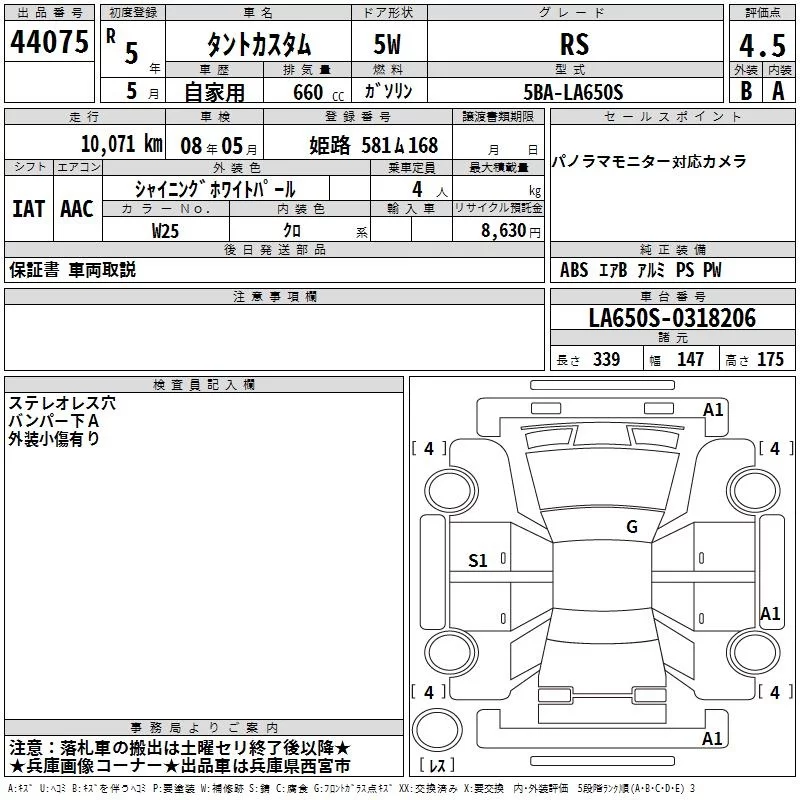Viewport: 800px width, 800px height.
Task: Click the model code 5BA-LA650S
Action: [573, 92]
